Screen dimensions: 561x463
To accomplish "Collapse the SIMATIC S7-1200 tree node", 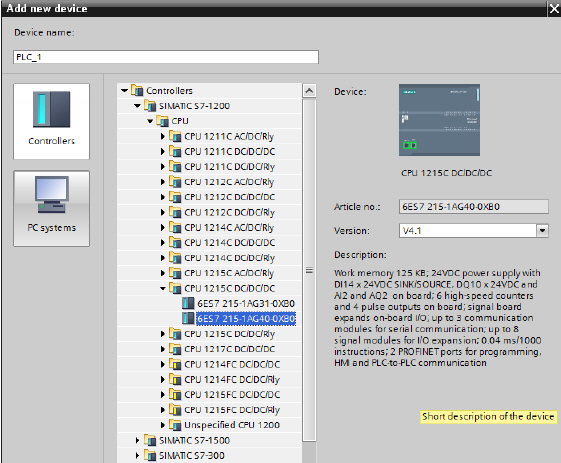I will [137, 106].
